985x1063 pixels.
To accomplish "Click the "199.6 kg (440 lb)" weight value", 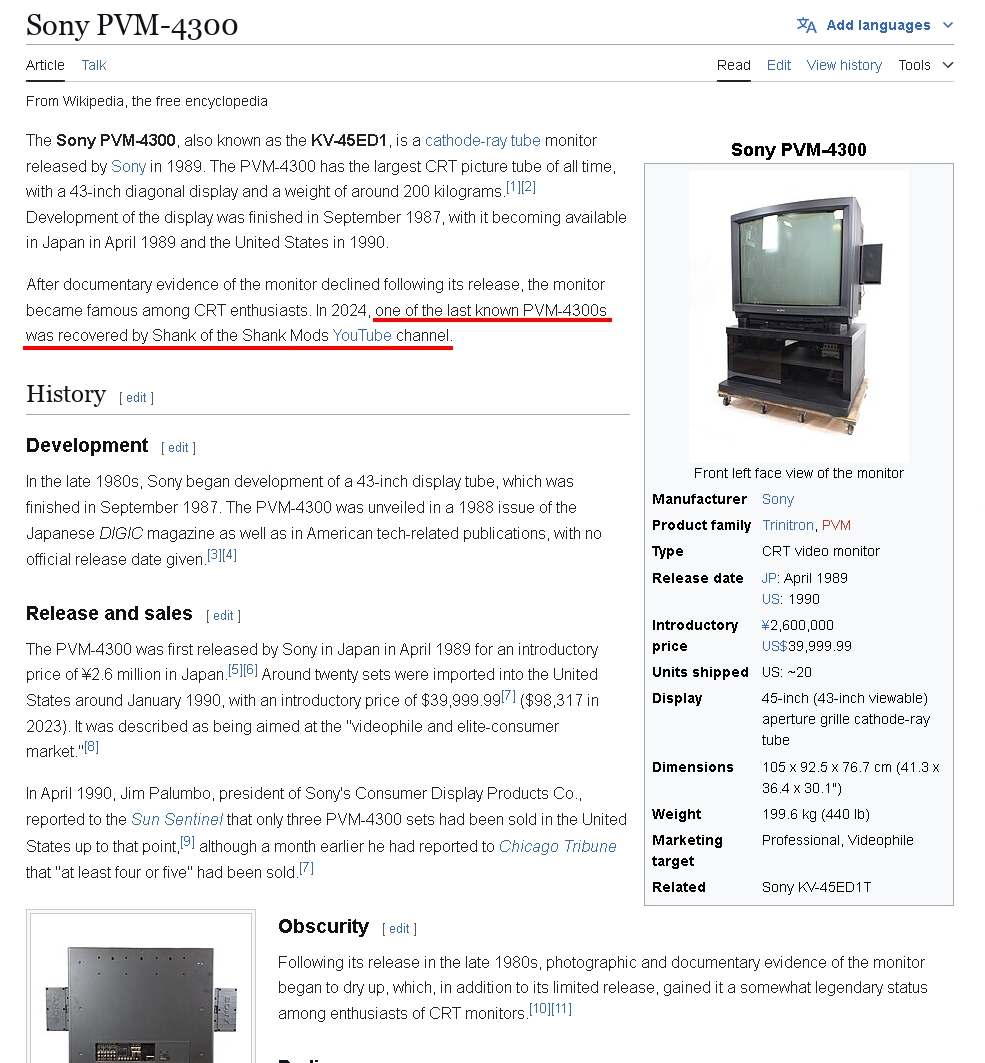I will (x=816, y=814).
